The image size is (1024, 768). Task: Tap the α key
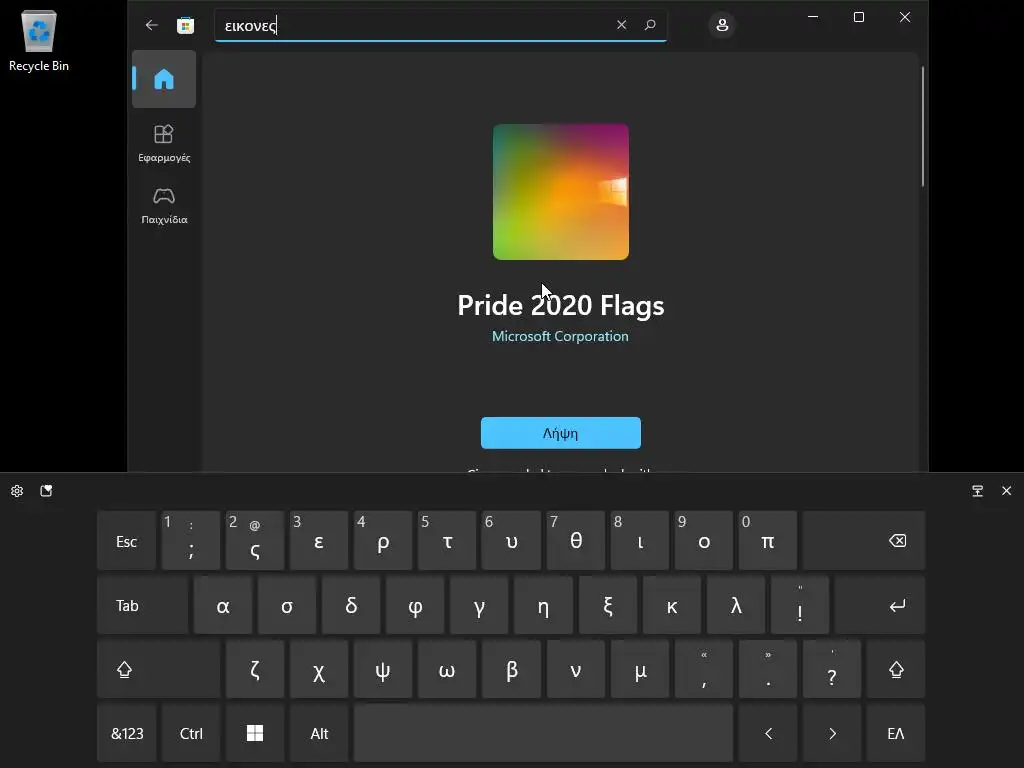coord(223,605)
